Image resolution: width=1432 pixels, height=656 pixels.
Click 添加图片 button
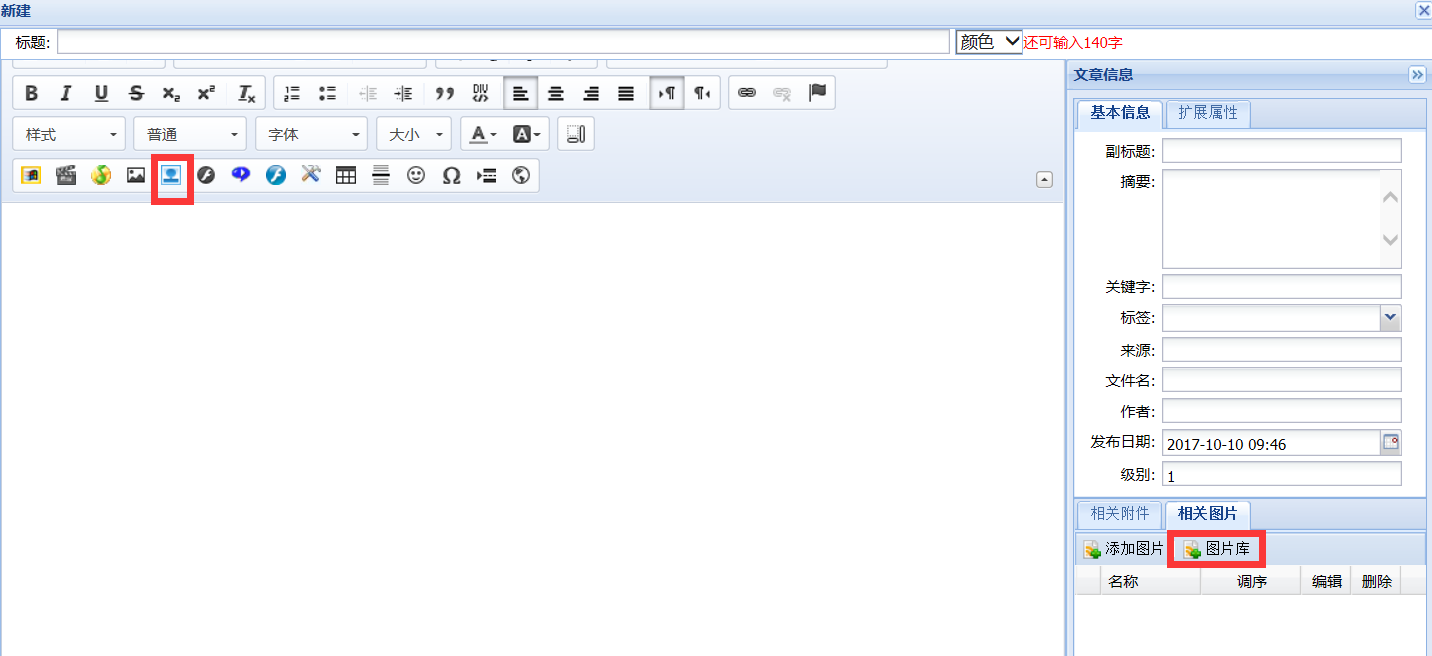pos(1123,549)
